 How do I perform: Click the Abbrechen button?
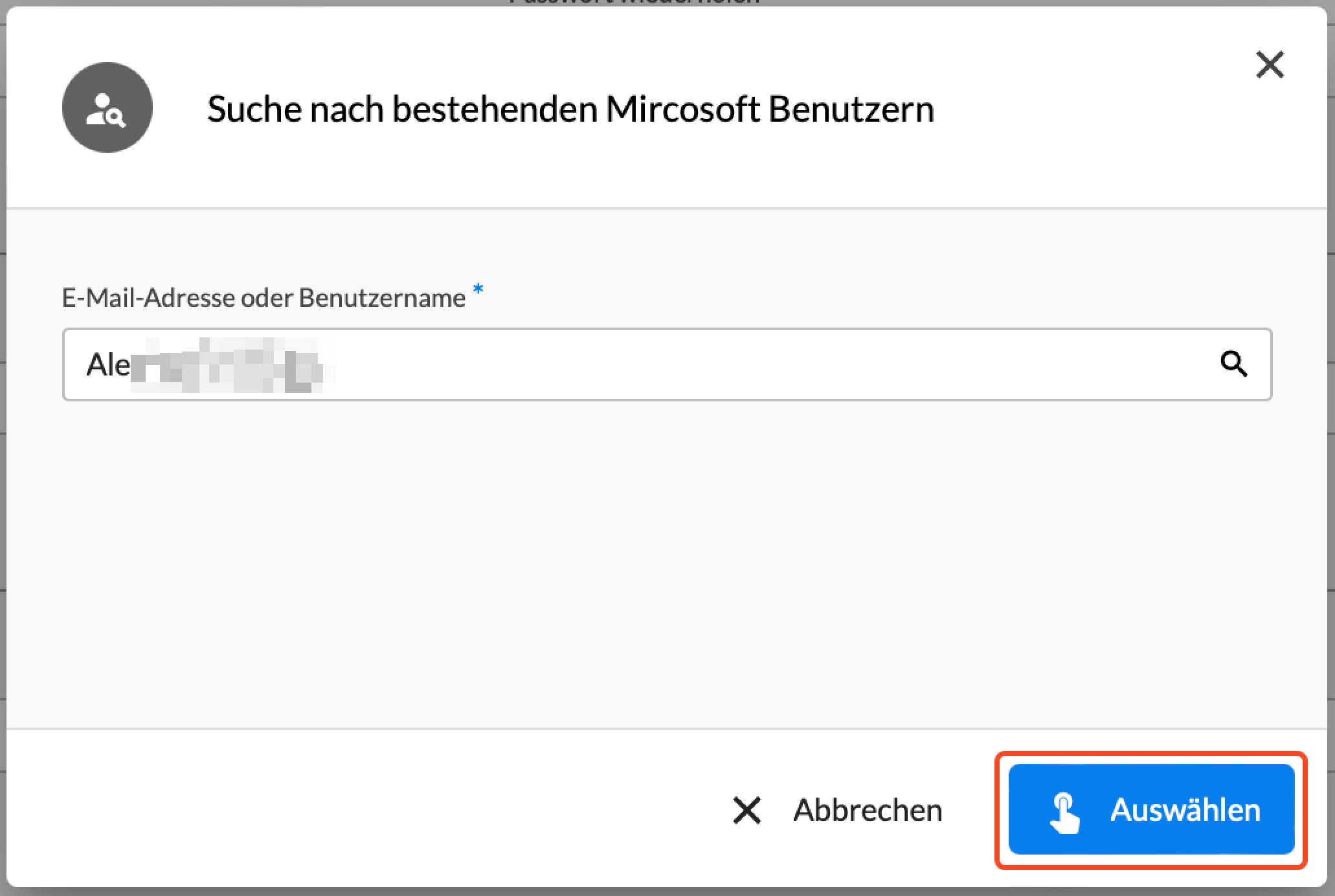(837, 810)
